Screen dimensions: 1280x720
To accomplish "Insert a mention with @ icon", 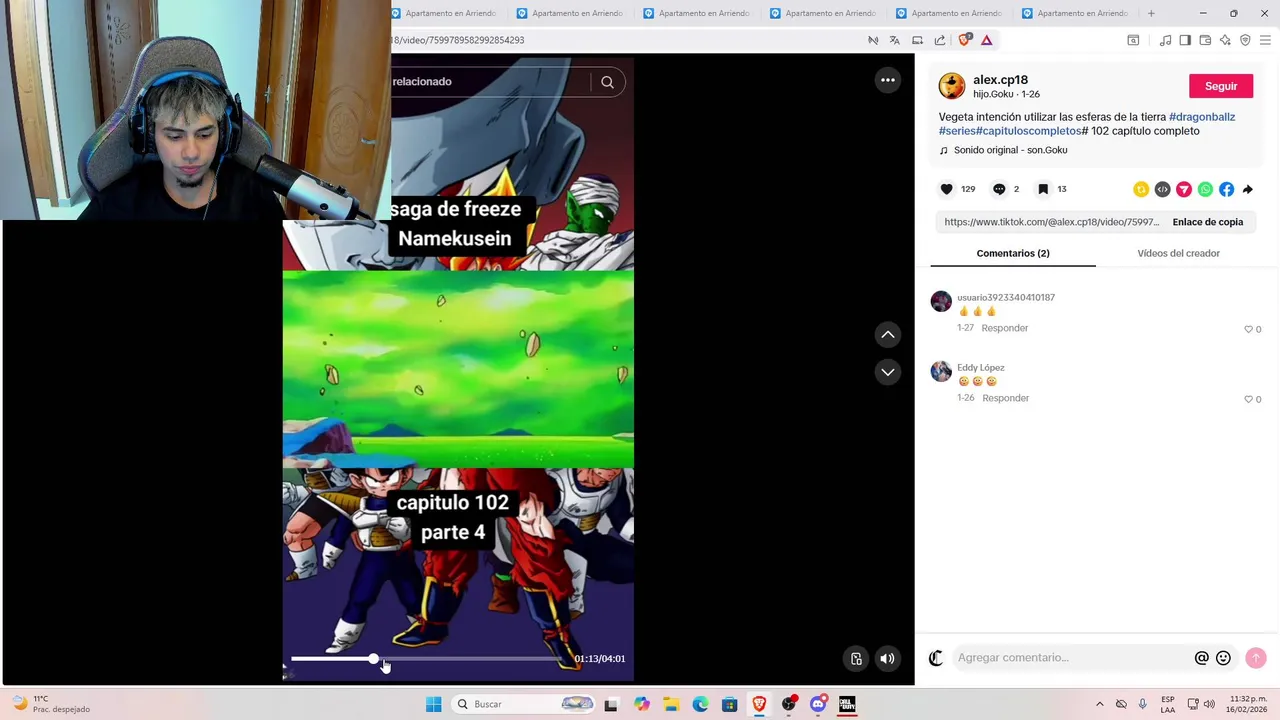I will point(1202,658).
